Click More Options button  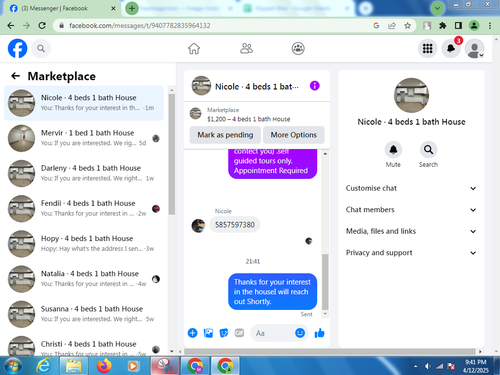point(293,135)
